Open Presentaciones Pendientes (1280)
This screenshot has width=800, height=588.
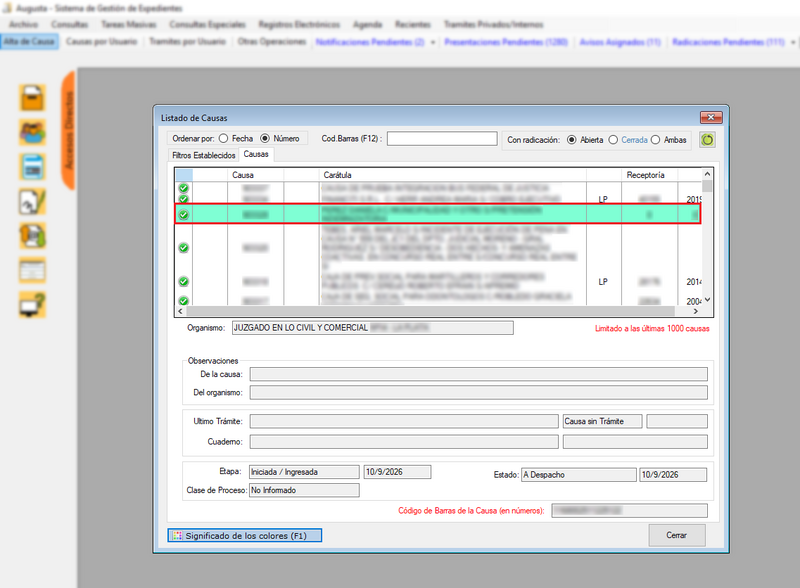(x=506, y=42)
